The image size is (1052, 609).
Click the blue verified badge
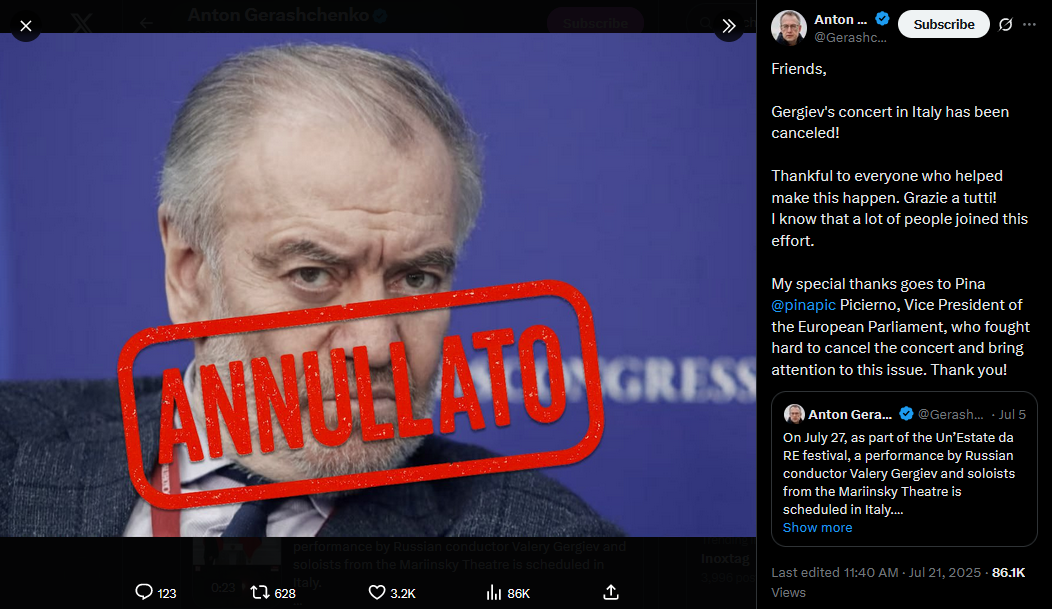pos(882,19)
